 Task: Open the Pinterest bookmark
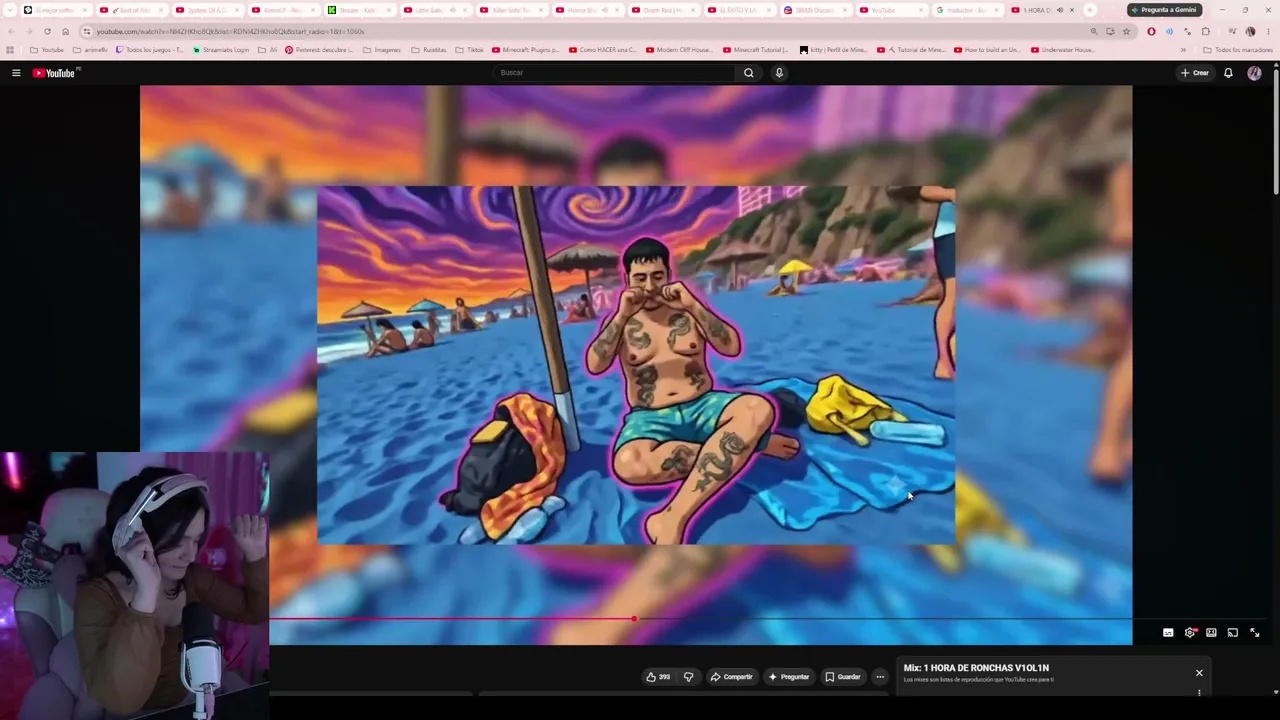[319, 50]
